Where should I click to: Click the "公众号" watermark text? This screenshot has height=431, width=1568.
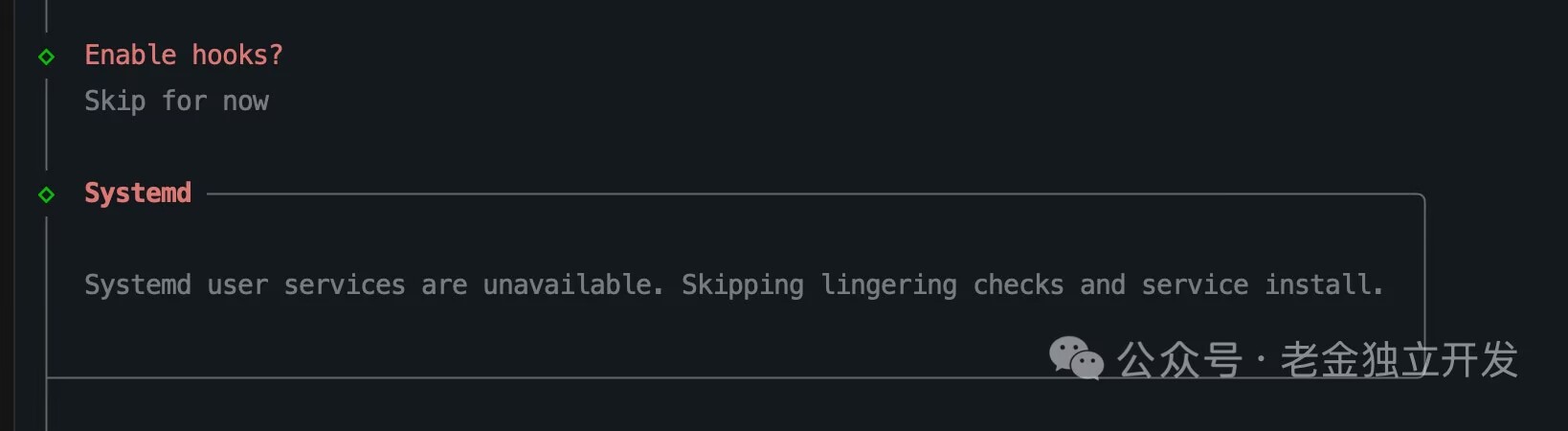click(x=1179, y=360)
